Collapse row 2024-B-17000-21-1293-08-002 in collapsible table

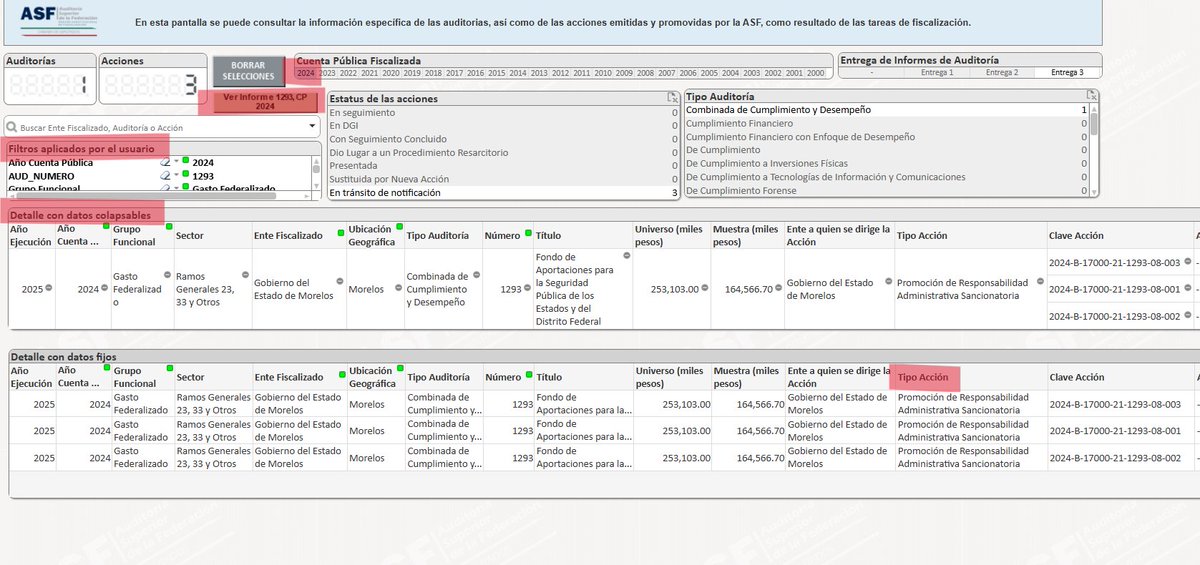(x=1188, y=316)
